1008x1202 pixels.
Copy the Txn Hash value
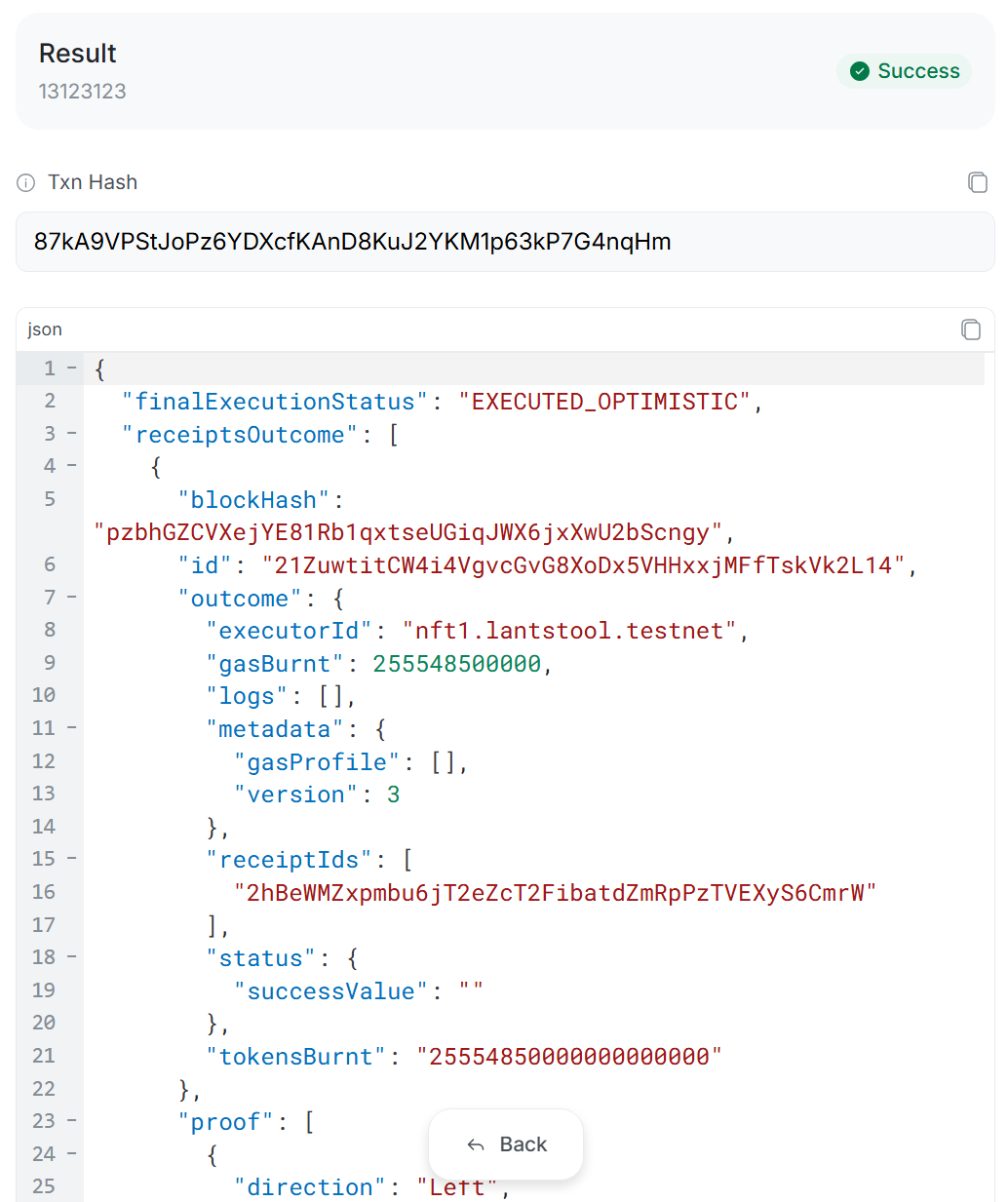[x=977, y=182]
